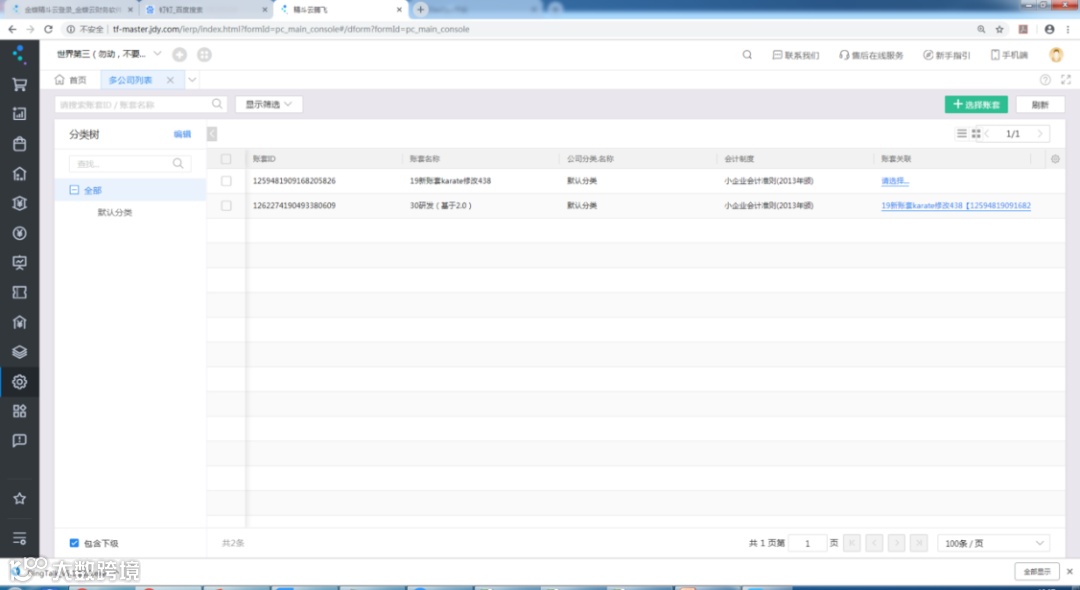Click the round grid icon in header

click(204, 55)
